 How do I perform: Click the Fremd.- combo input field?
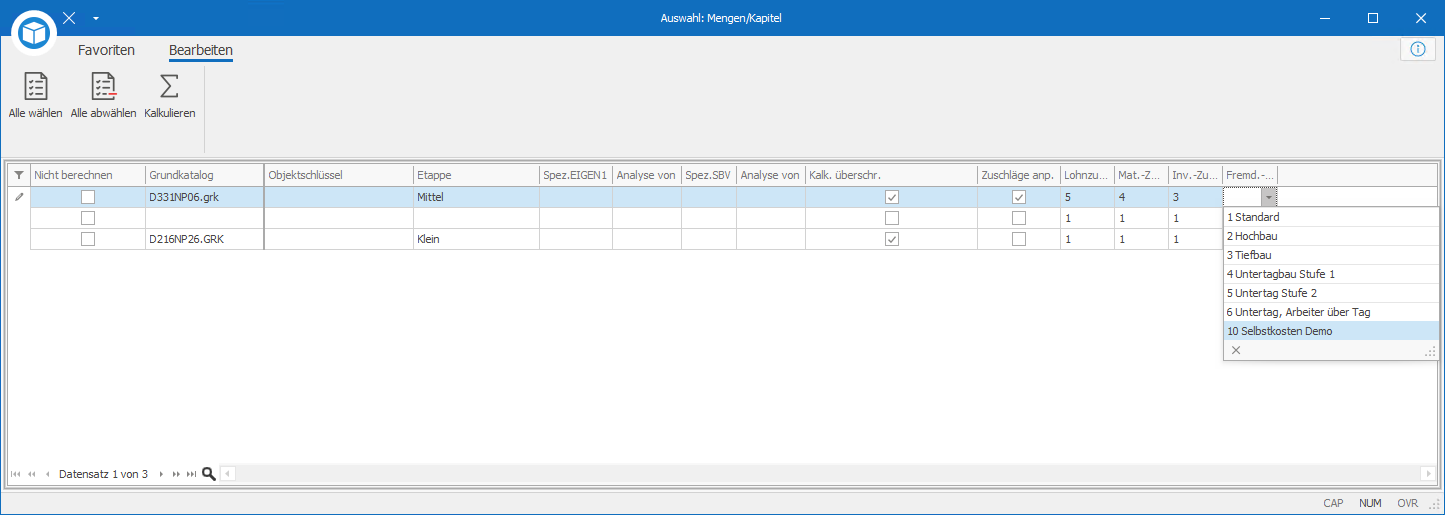(x=1242, y=197)
